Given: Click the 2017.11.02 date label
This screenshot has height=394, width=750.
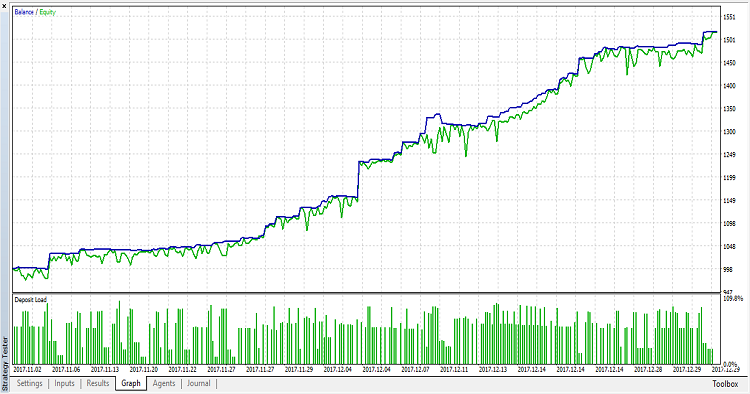Looking at the screenshot, I should (27, 370).
